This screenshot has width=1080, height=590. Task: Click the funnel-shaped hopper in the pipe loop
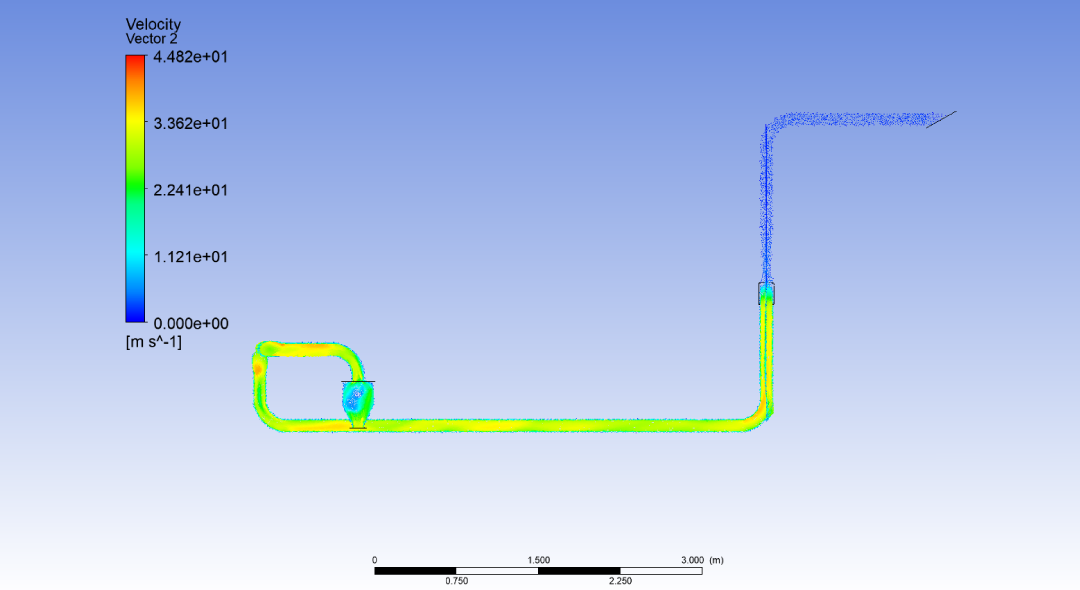pos(358,405)
